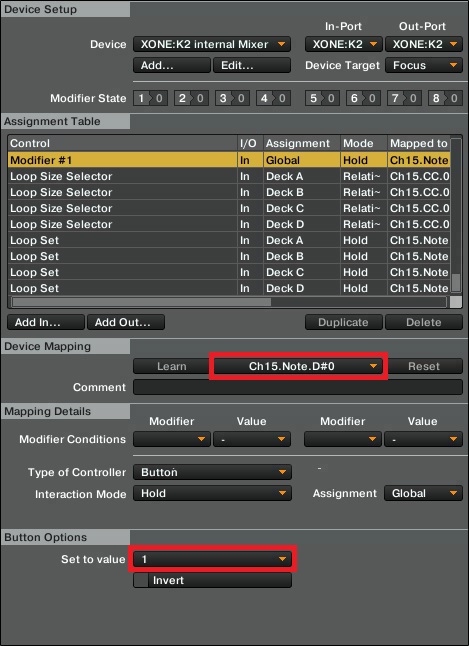
Task: Select the Loop Size Selector Deck B row
Action: point(229,192)
